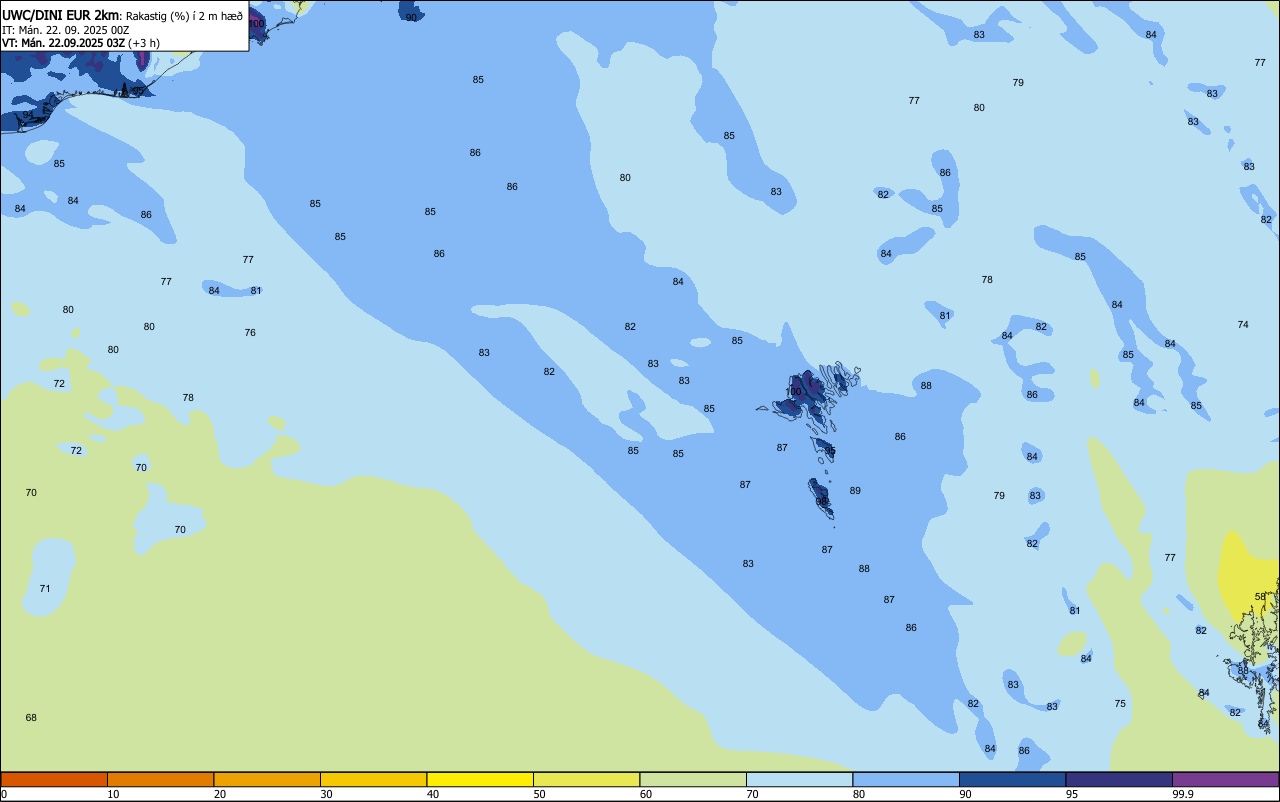Pick the light green 60–70 legend swatch

[693, 779]
